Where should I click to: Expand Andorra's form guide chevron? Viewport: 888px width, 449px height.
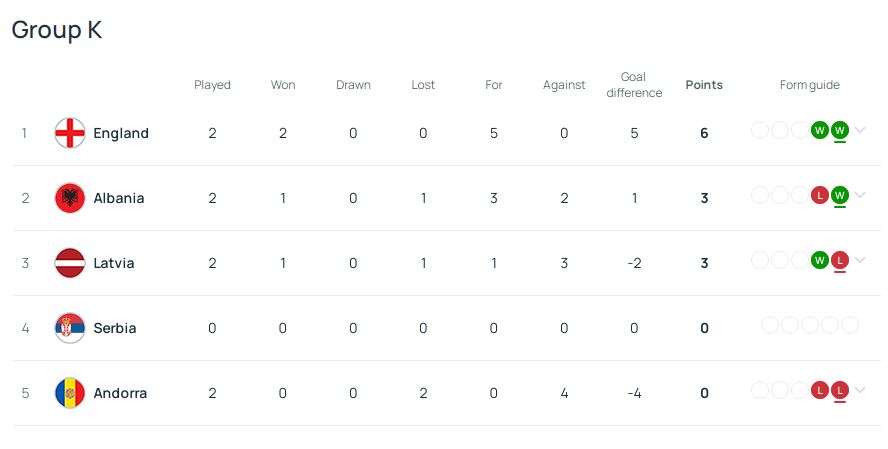[x=860, y=390]
